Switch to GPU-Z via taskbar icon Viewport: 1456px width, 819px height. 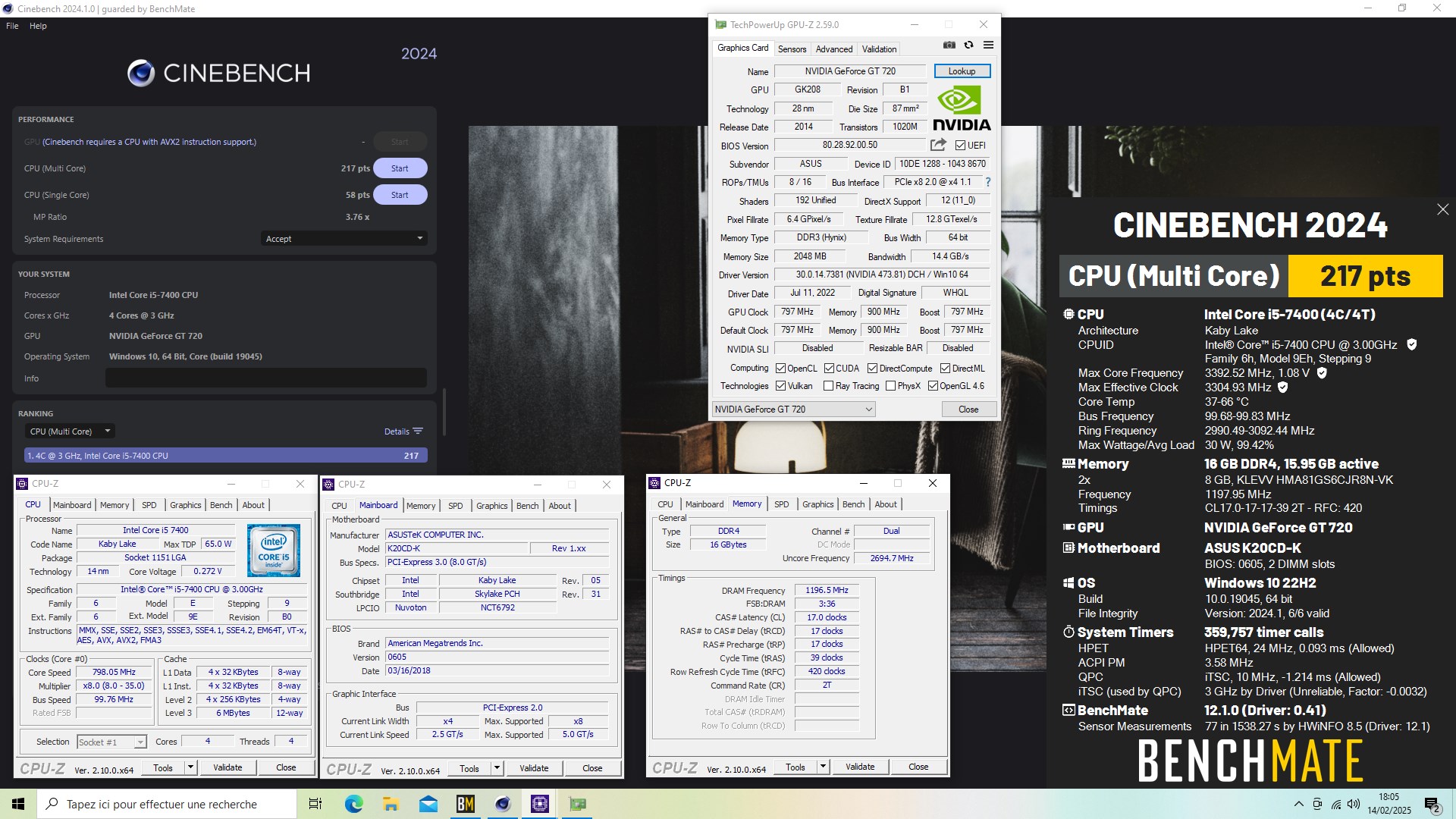(x=577, y=804)
